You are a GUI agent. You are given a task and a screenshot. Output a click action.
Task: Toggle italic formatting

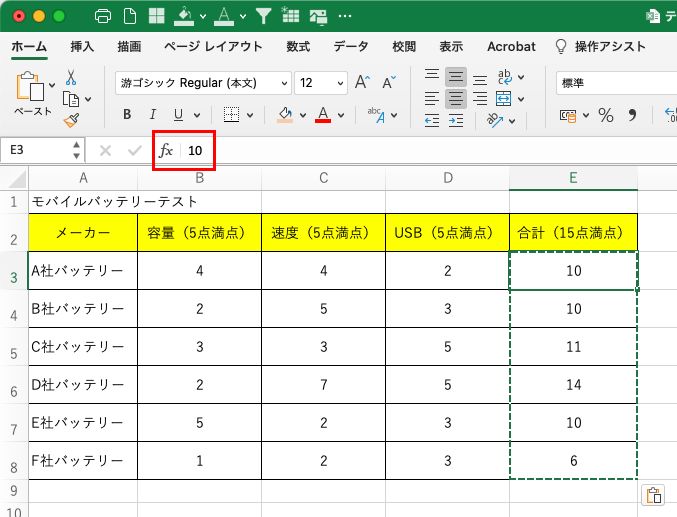click(x=152, y=115)
